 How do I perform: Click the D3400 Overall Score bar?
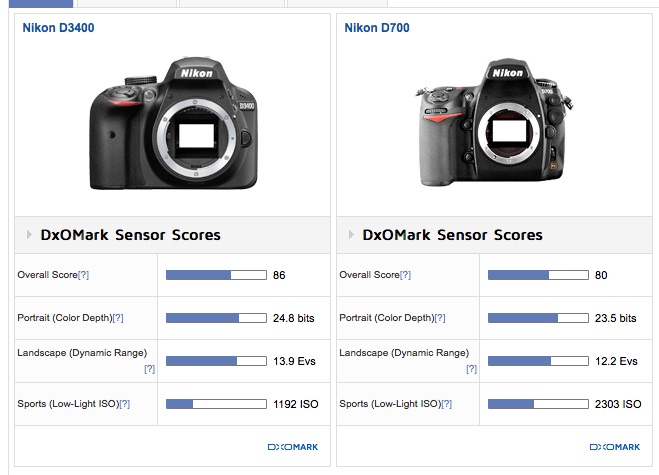tap(216, 275)
